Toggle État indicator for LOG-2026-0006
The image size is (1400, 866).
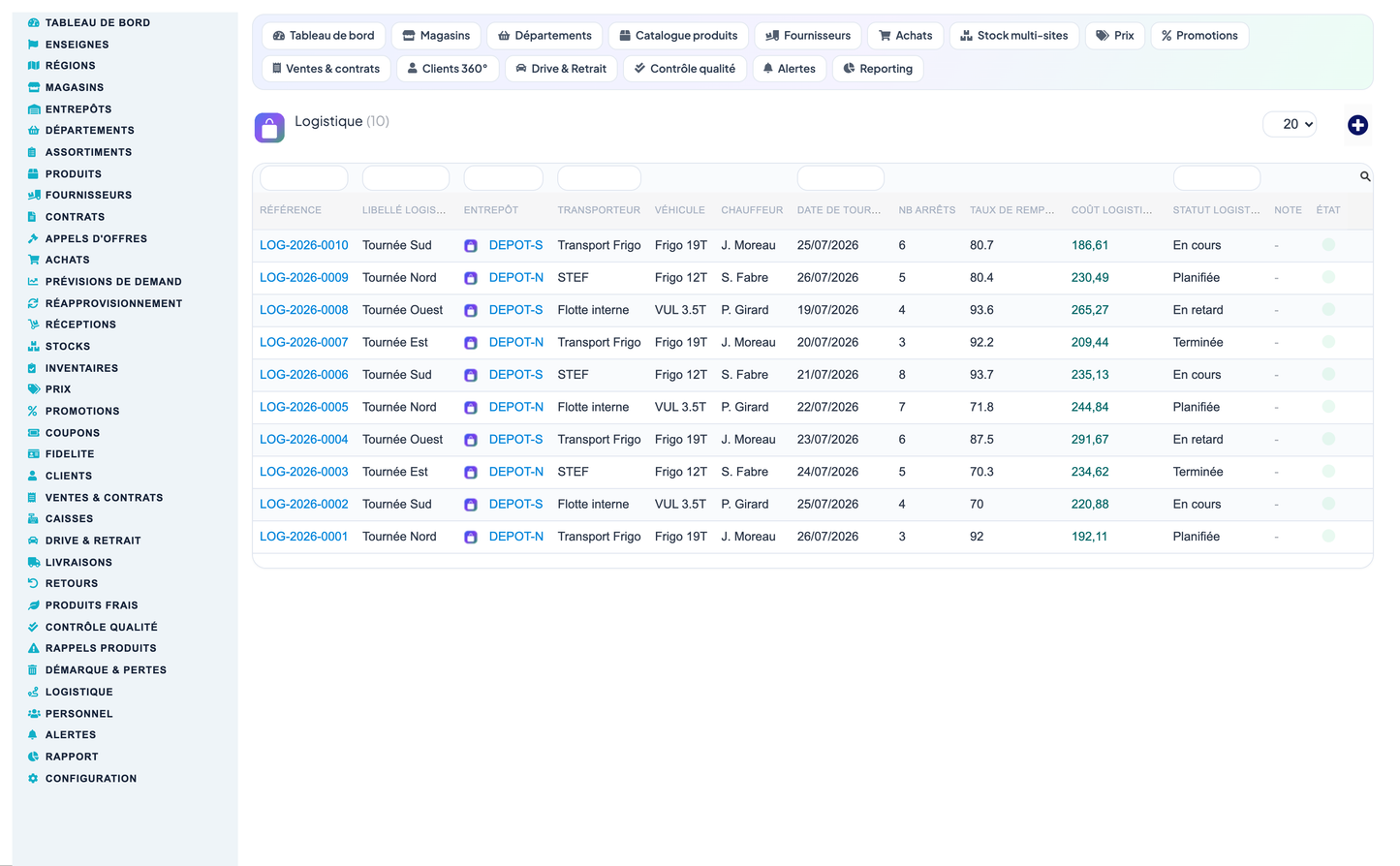1328,375
